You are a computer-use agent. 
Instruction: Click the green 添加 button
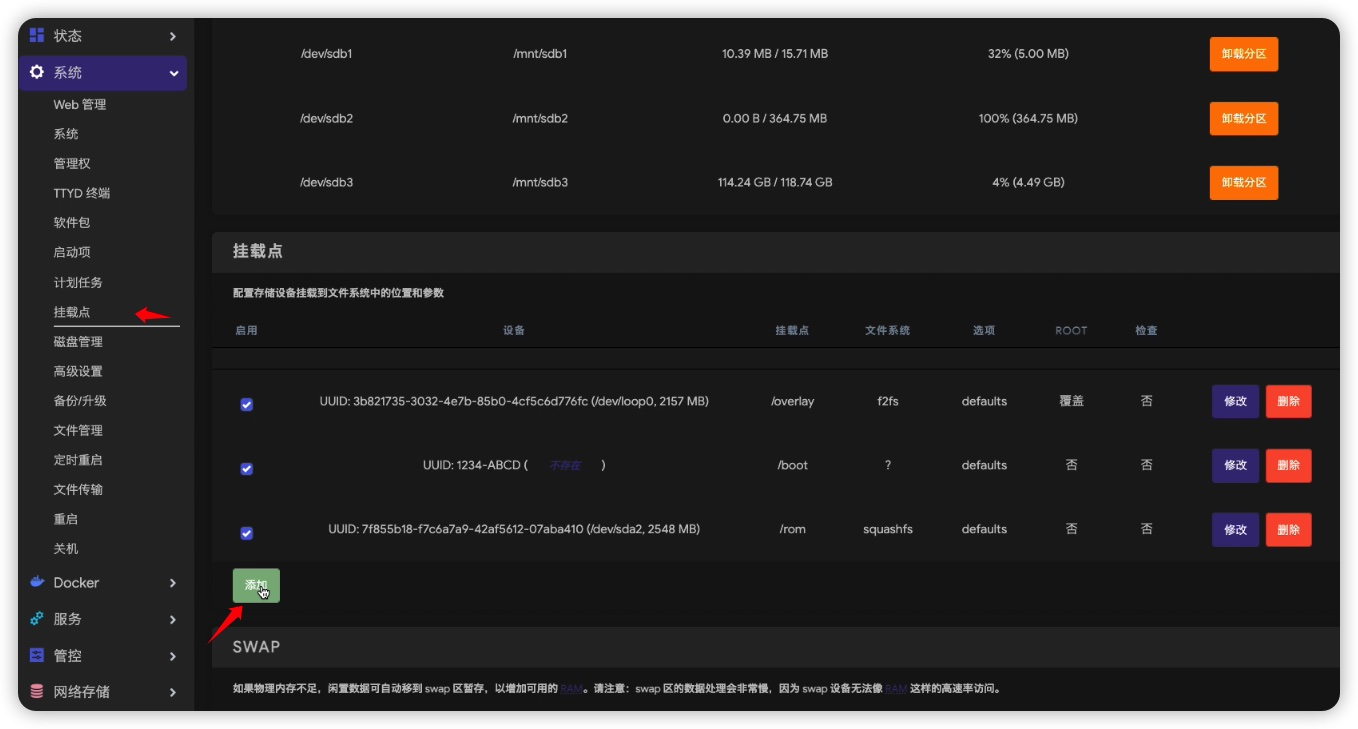tap(256, 585)
